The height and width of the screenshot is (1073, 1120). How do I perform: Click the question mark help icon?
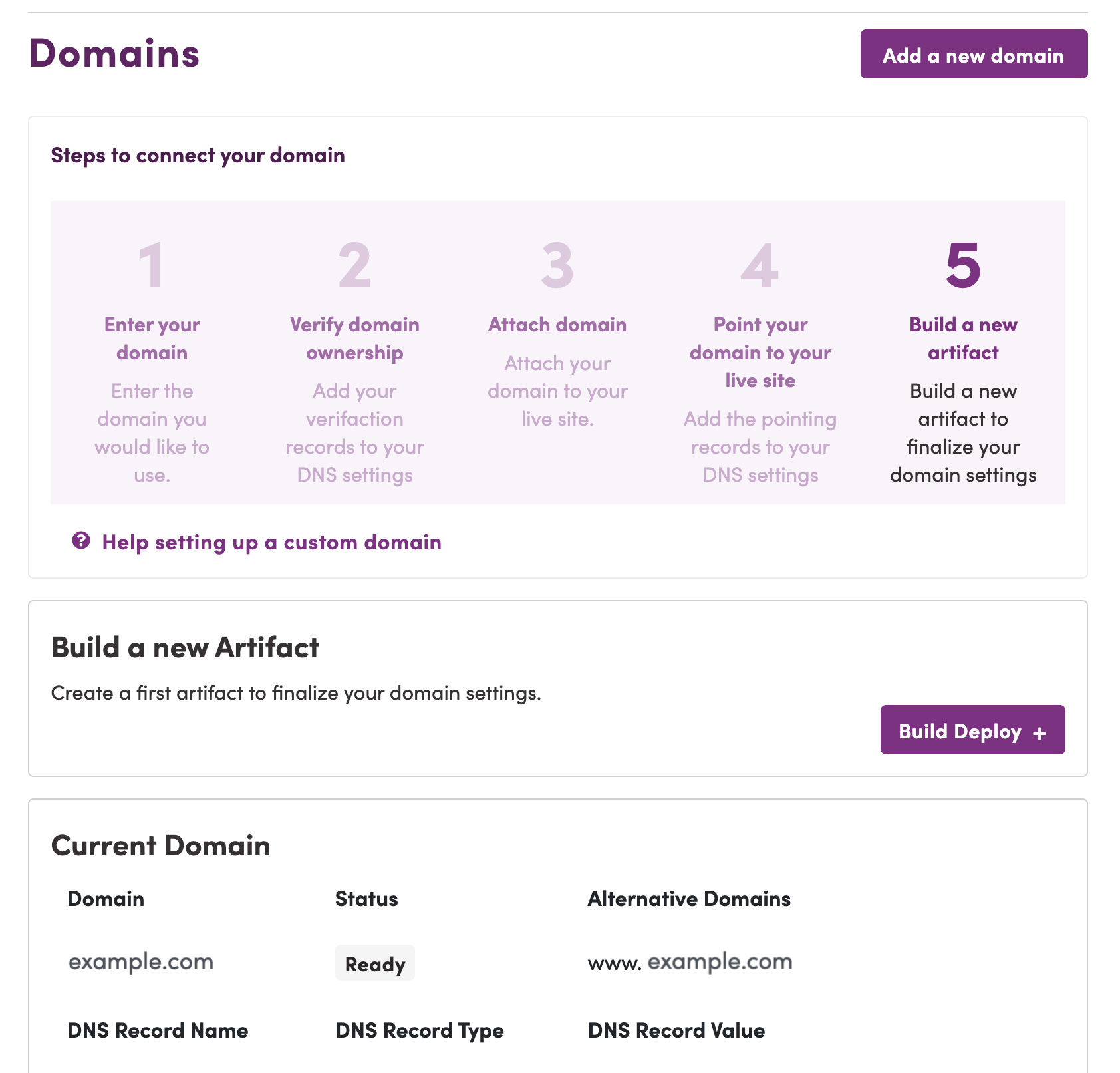pyautogui.click(x=81, y=541)
